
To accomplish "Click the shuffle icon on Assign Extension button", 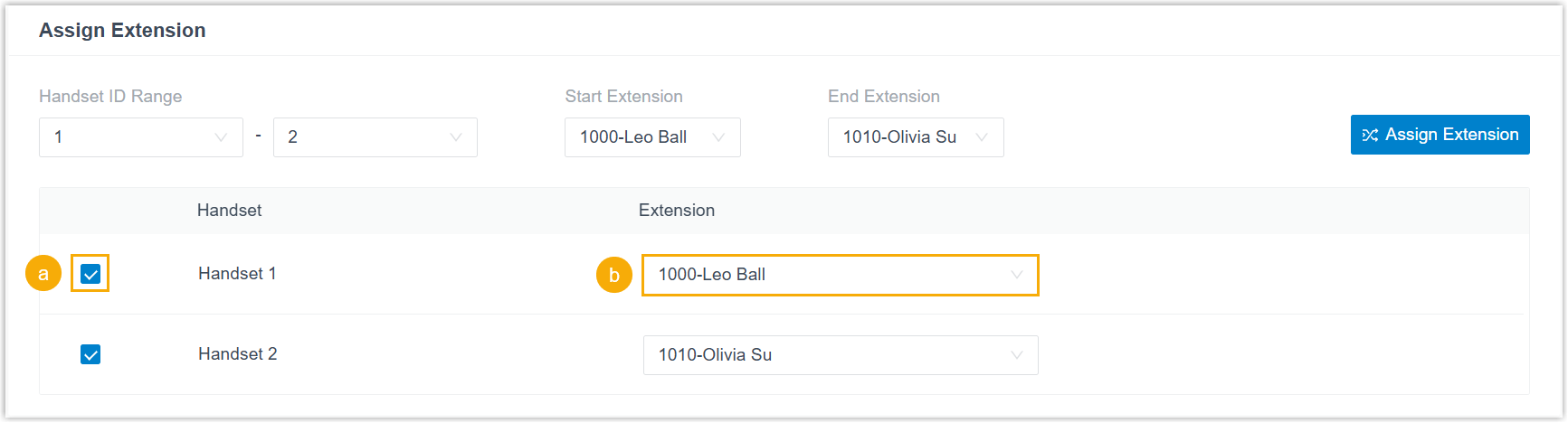I will (1370, 136).
